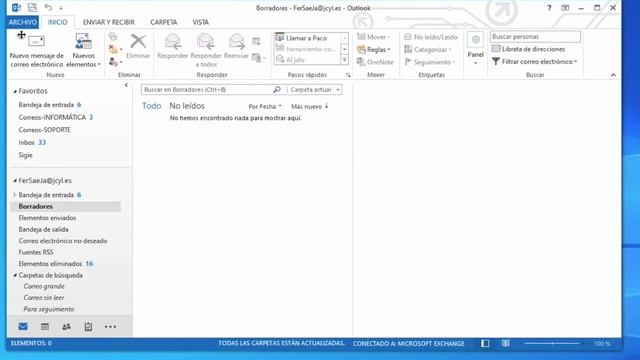Open Libreta de direcciones

[x=528, y=49]
